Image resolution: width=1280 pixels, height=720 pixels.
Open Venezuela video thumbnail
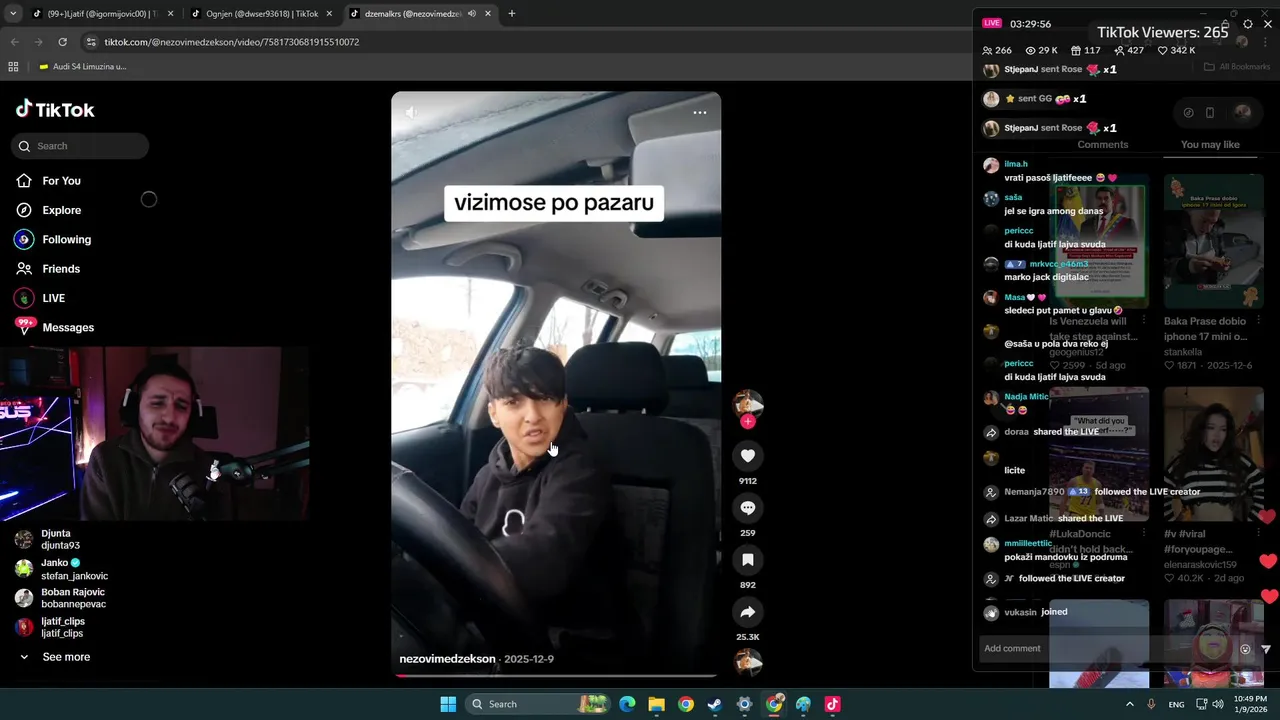pyautogui.click(x=1099, y=241)
